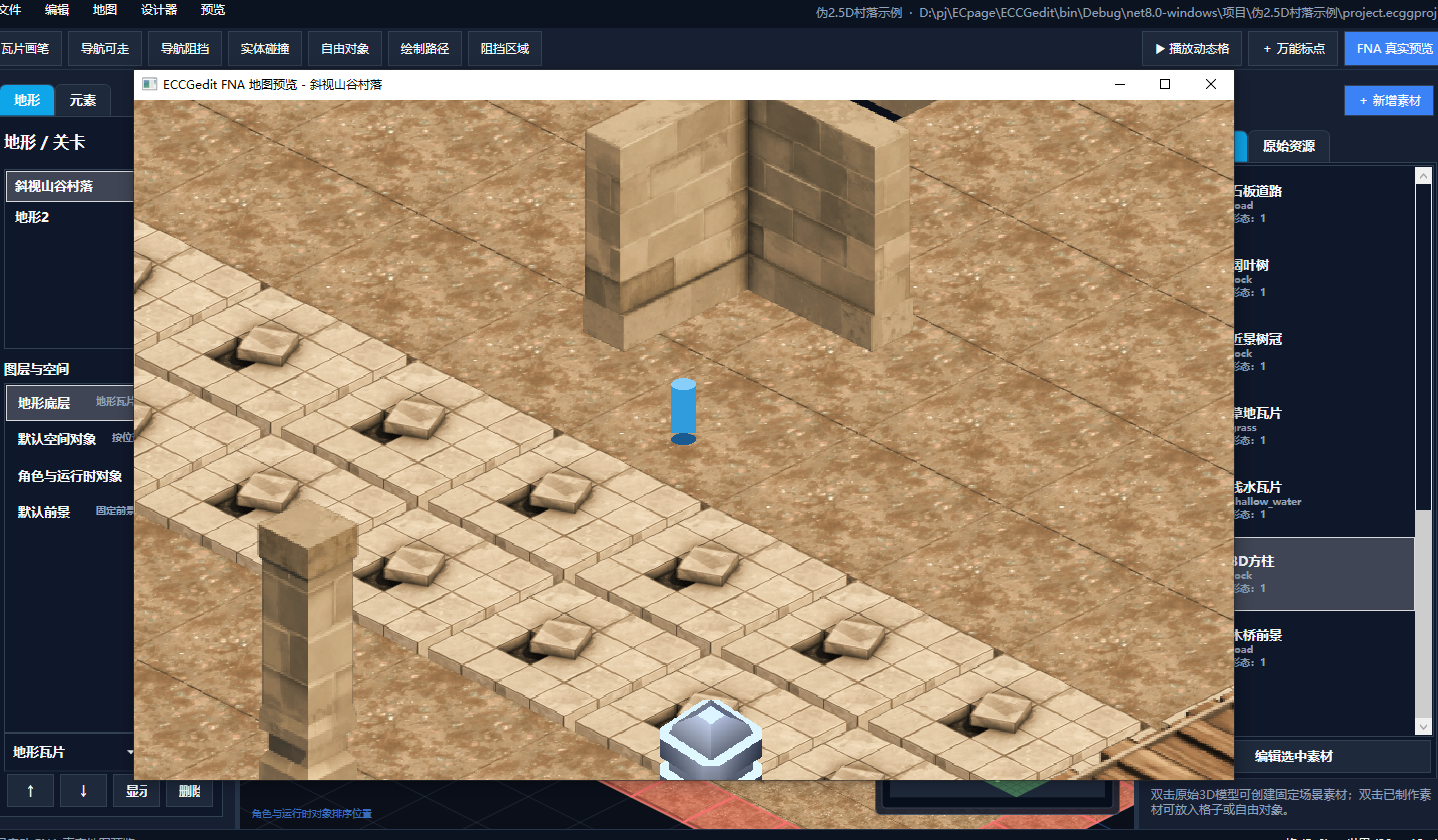1438x840 pixels.
Task: Minimize the FNA map preview window
Action: 1120,84
